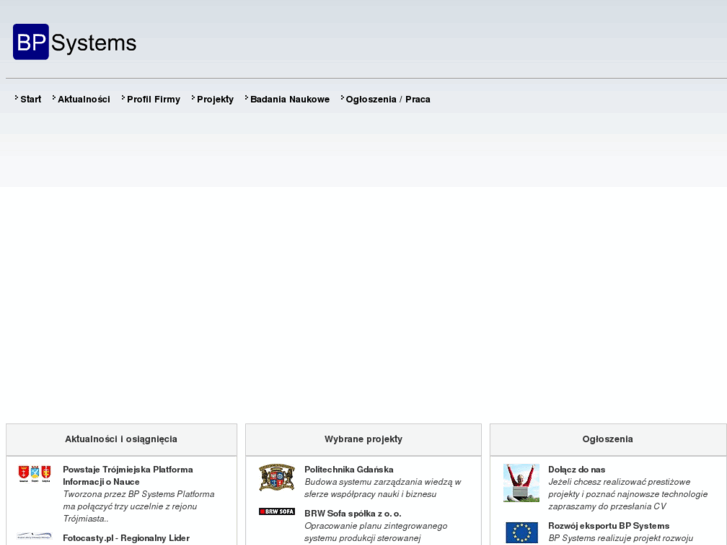Click text 'Opracowanie planu zintegrowanego'
The height and width of the screenshot is (545, 727).
(x=376, y=526)
